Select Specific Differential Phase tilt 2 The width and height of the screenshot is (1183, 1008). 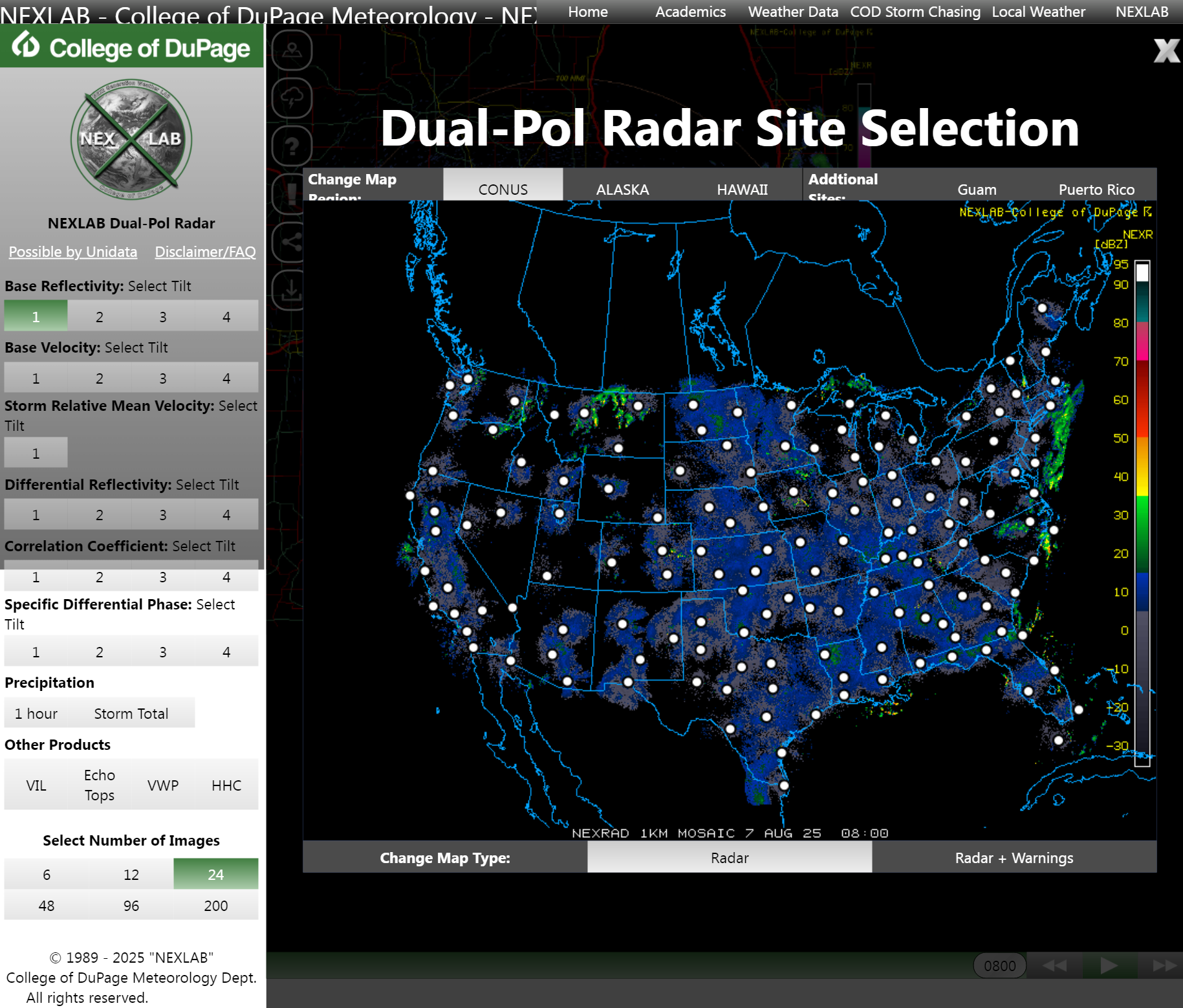pyautogui.click(x=100, y=651)
